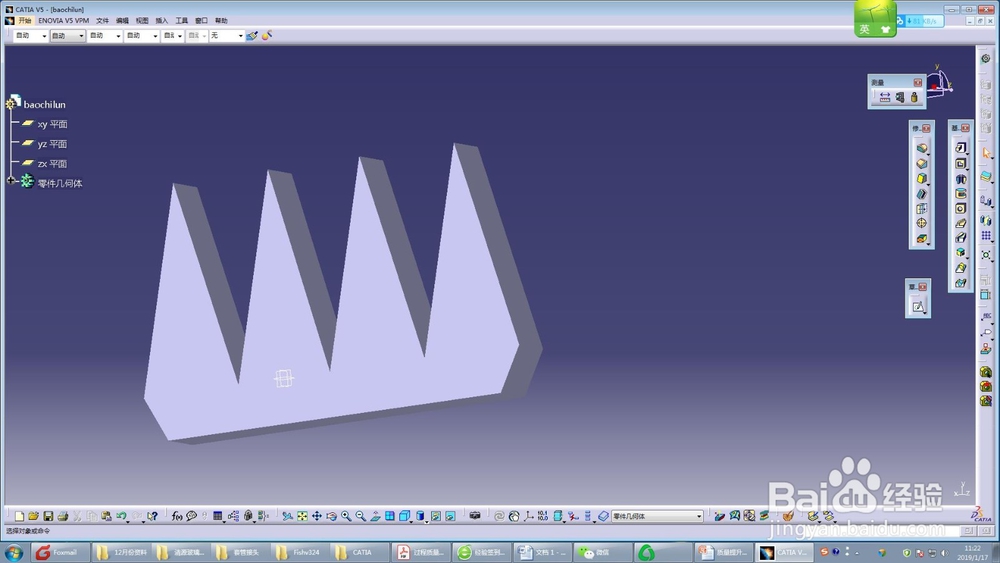This screenshot has width=1000, height=563.
Task: Open the first '自动' color dropdown
Action: click(44, 36)
